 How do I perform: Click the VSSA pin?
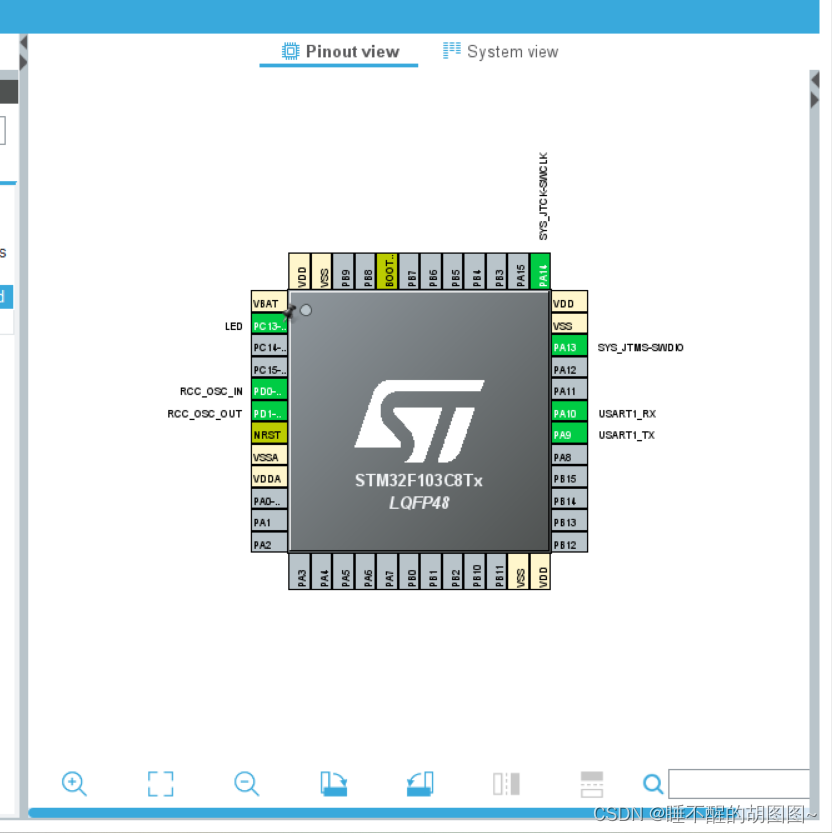[x=269, y=456]
